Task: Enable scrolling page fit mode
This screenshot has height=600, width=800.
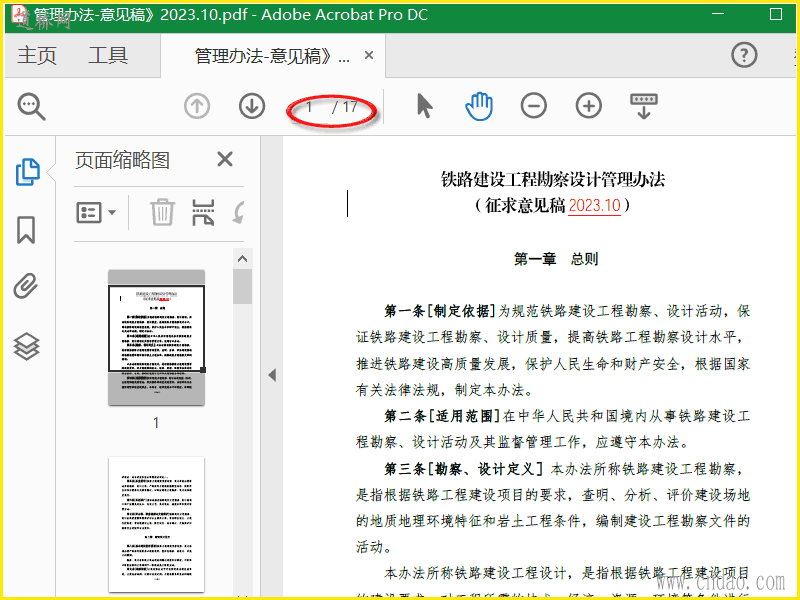Action: tap(644, 107)
